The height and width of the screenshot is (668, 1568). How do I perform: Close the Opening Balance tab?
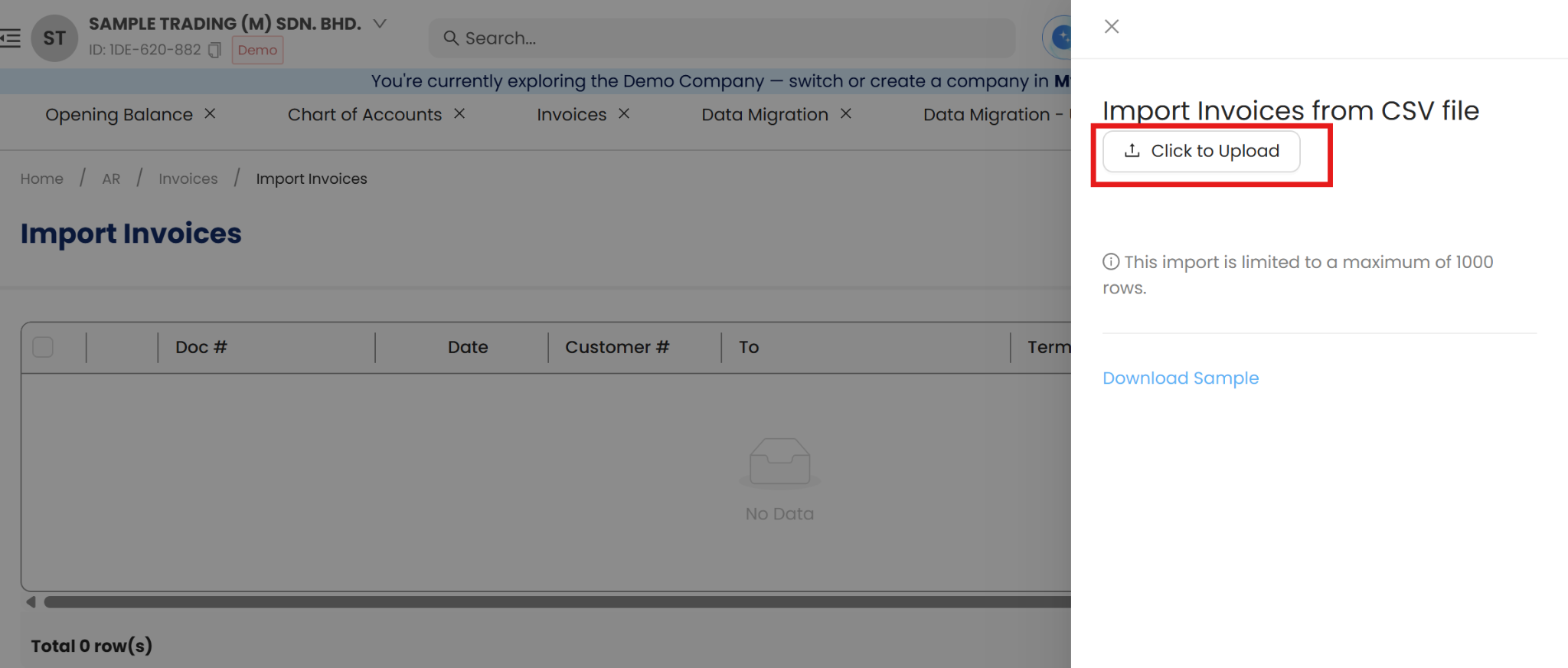210,113
